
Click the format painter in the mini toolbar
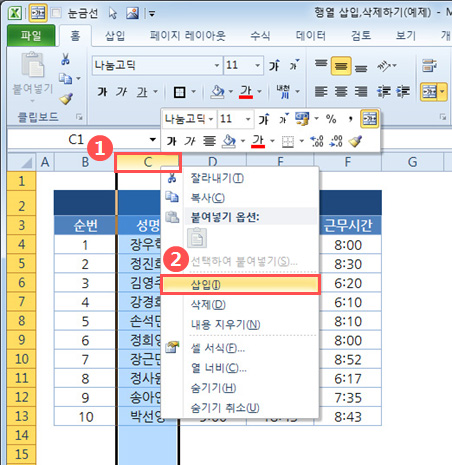(x=356, y=141)
